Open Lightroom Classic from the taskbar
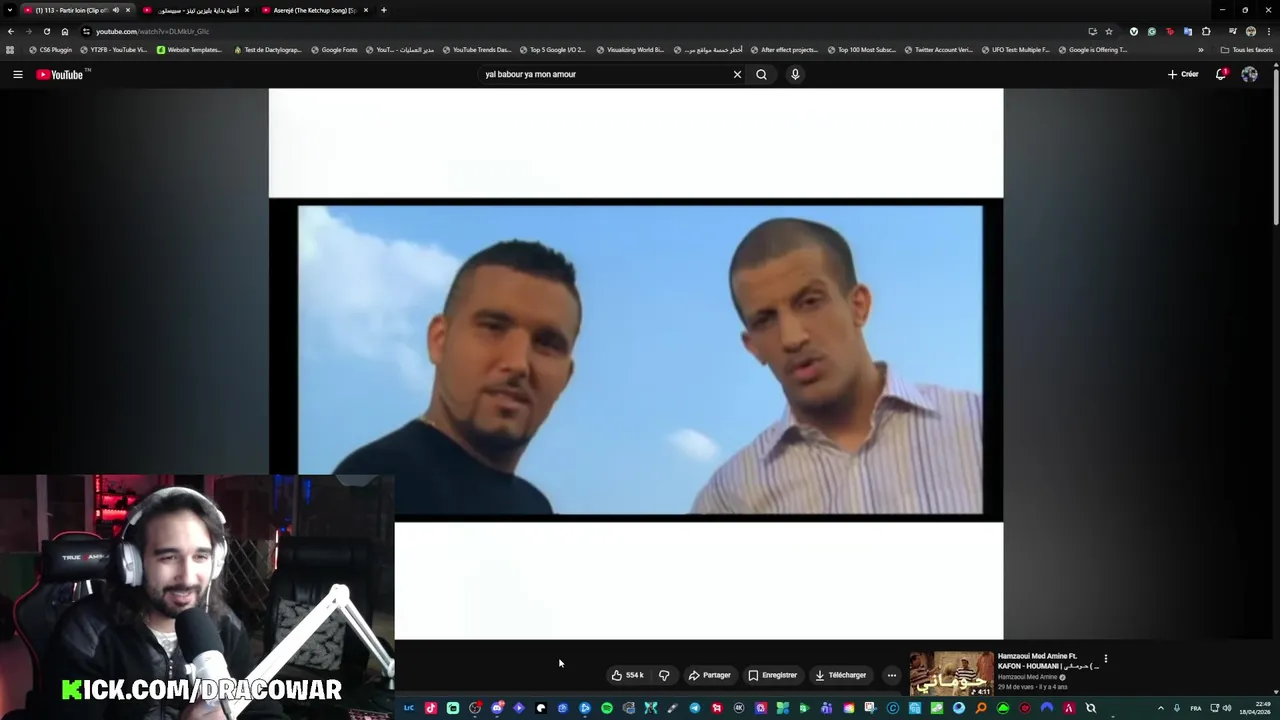Image resolution: width=1280 pixels, height=720 pixels. 409,708
